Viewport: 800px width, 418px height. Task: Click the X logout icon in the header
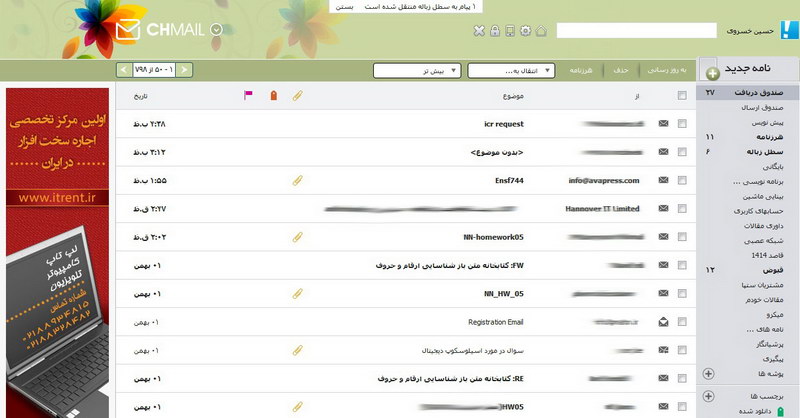pos(479,31)
